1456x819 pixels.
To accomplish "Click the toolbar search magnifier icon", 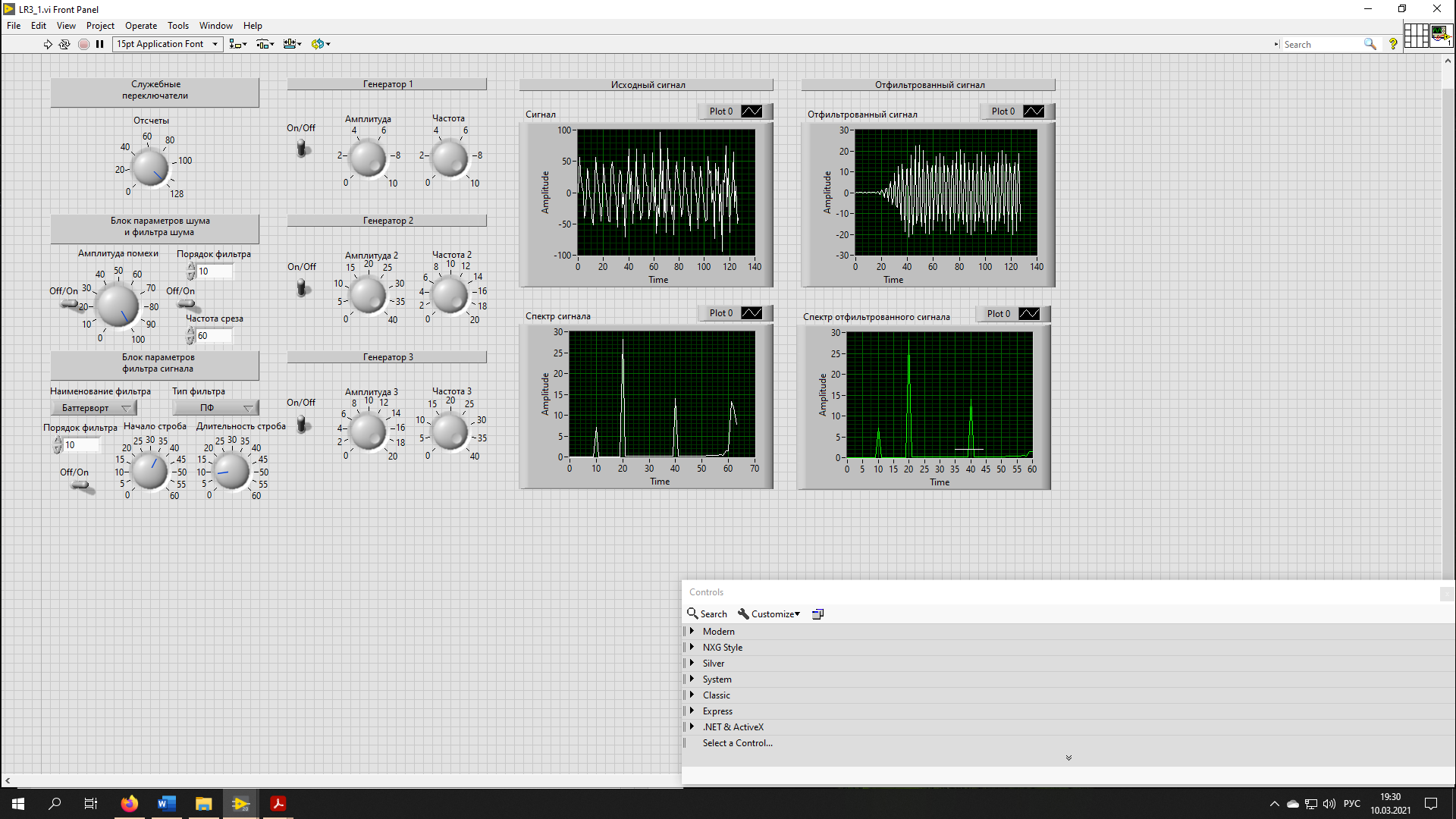I will [1370, 44].
